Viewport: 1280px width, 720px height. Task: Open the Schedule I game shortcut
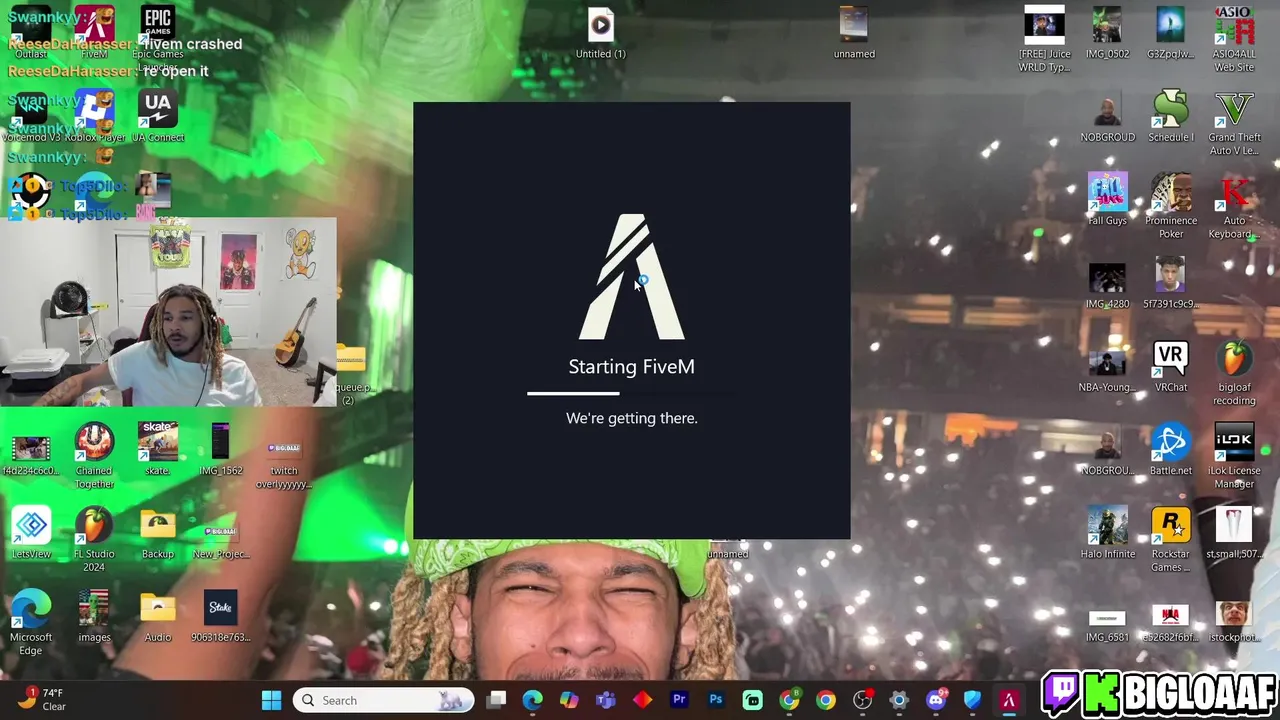point(1170,117)
